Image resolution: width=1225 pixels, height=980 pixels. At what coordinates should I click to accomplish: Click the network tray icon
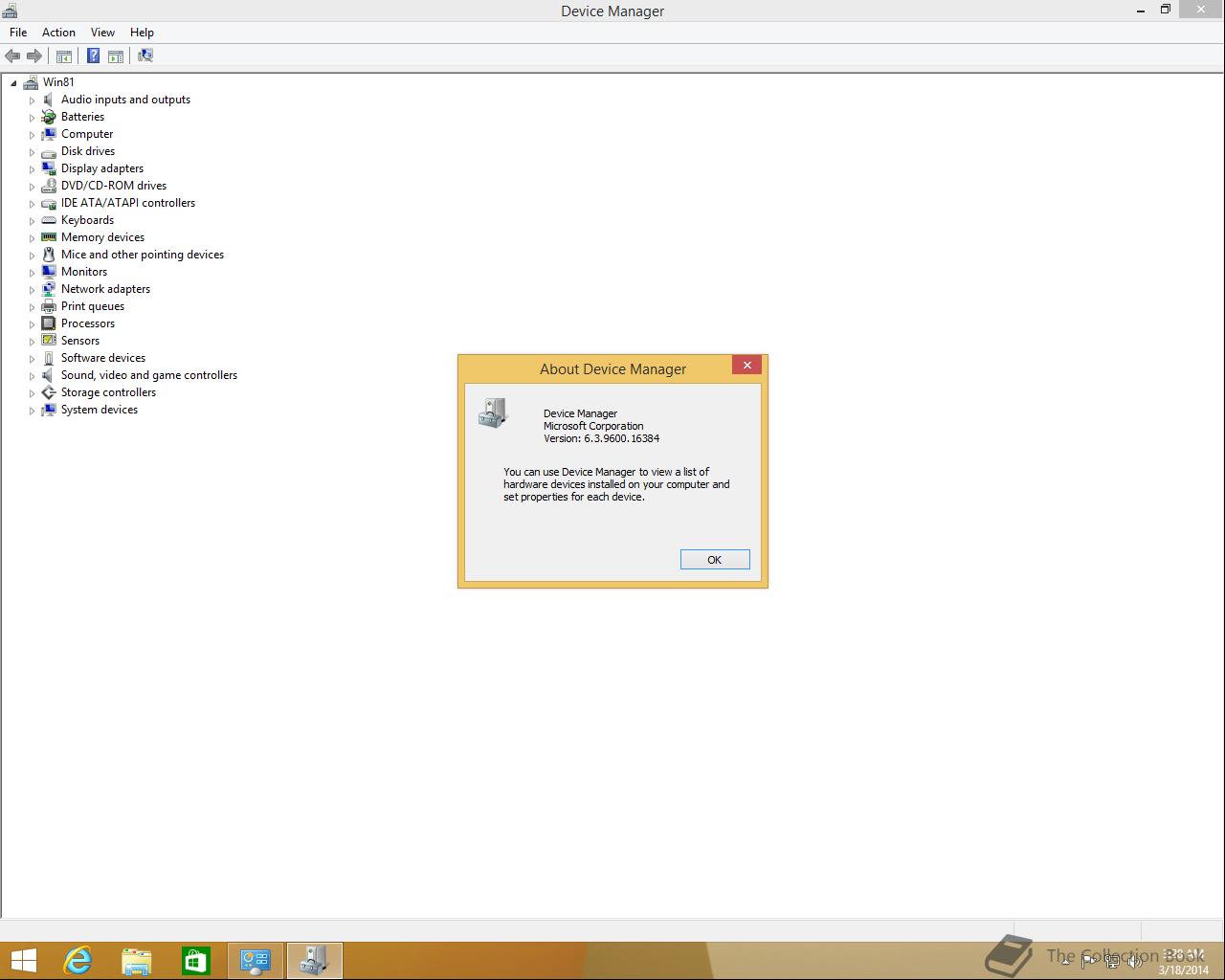[1112, 962]
